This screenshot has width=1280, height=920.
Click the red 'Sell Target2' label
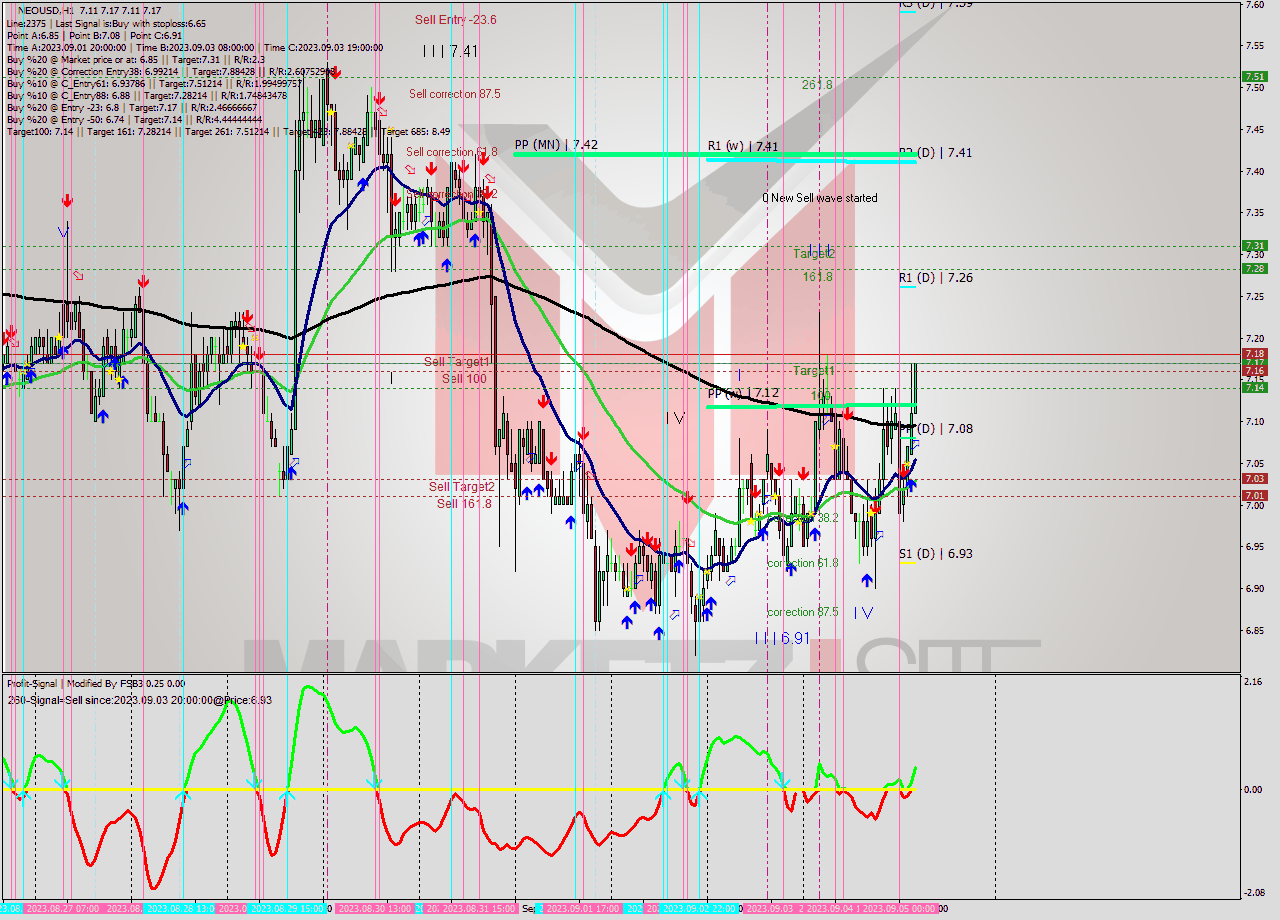point(462,487)
